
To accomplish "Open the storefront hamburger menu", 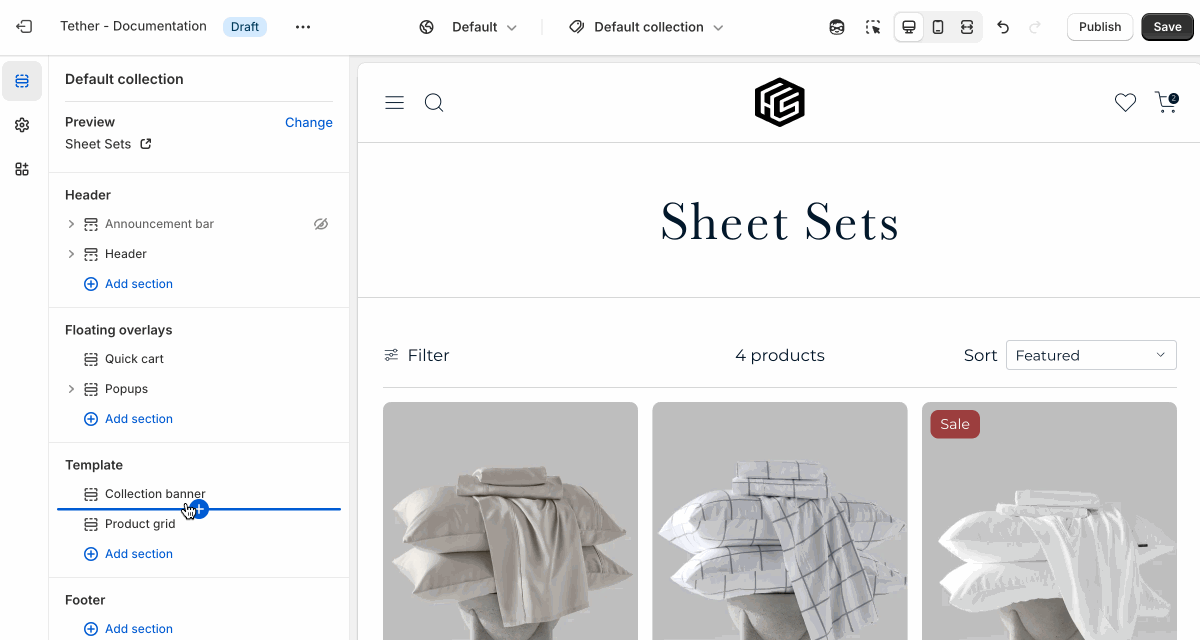I will (395, 102).
